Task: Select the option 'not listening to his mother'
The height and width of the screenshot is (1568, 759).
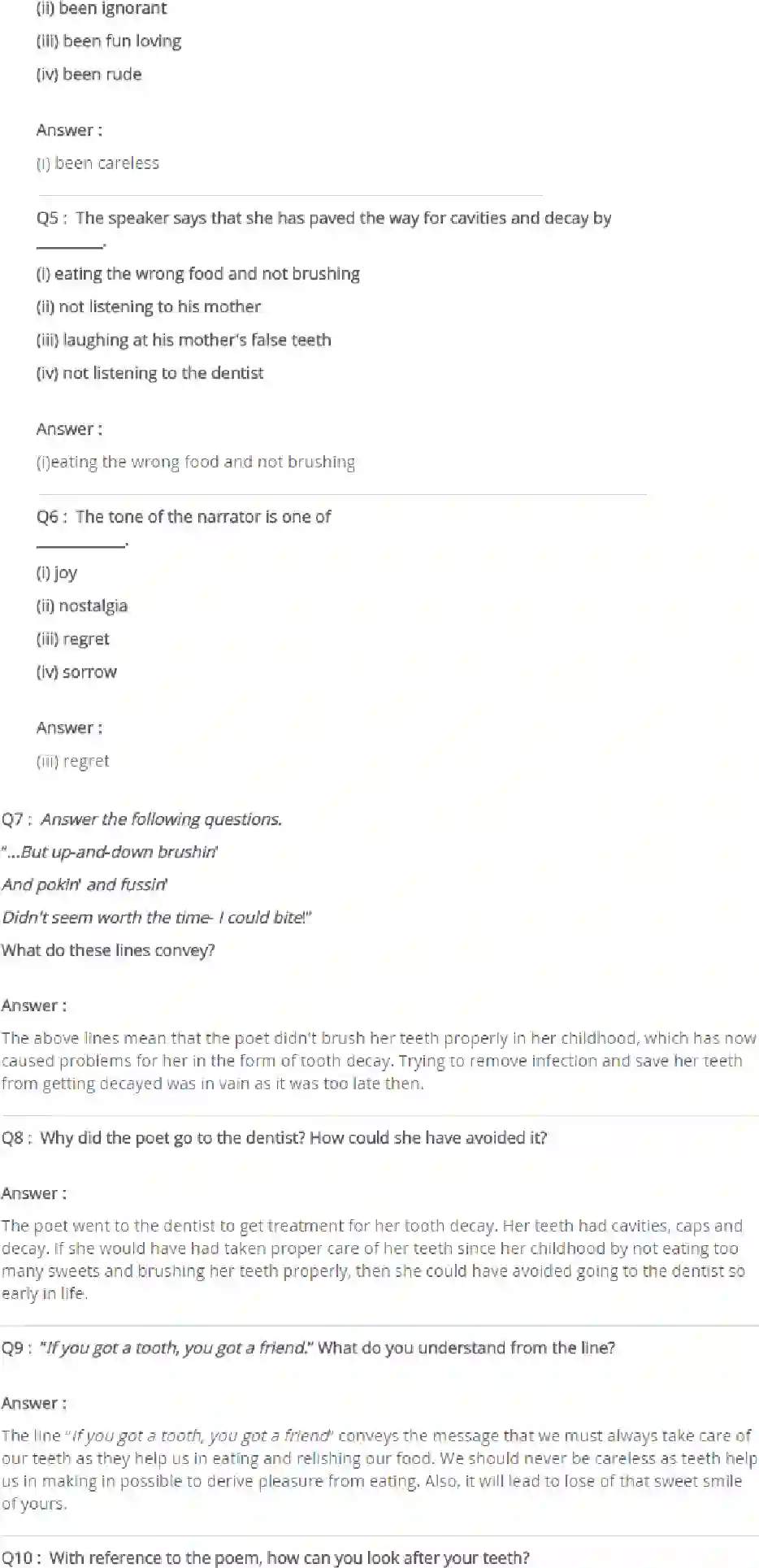Action: pyautogui.click(x=149, y=307)
